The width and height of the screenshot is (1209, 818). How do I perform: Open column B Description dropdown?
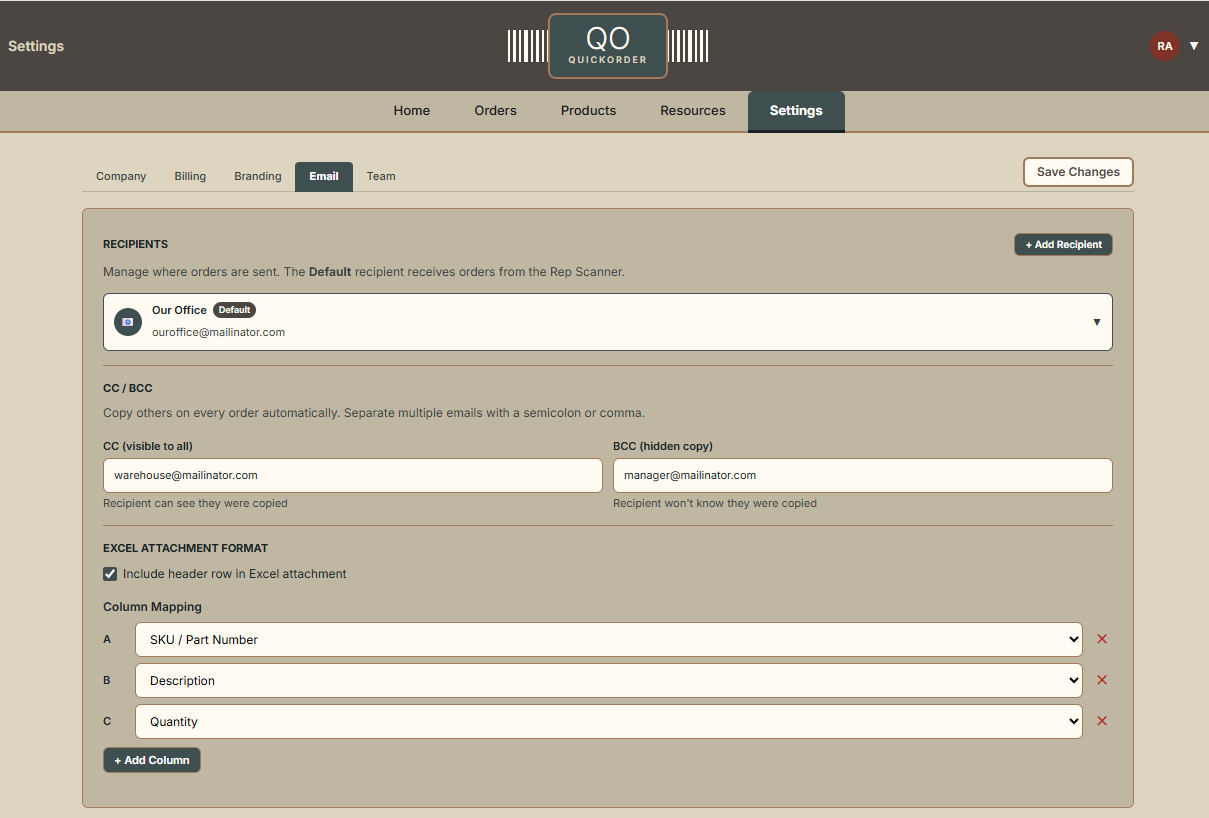click(608, 680)
